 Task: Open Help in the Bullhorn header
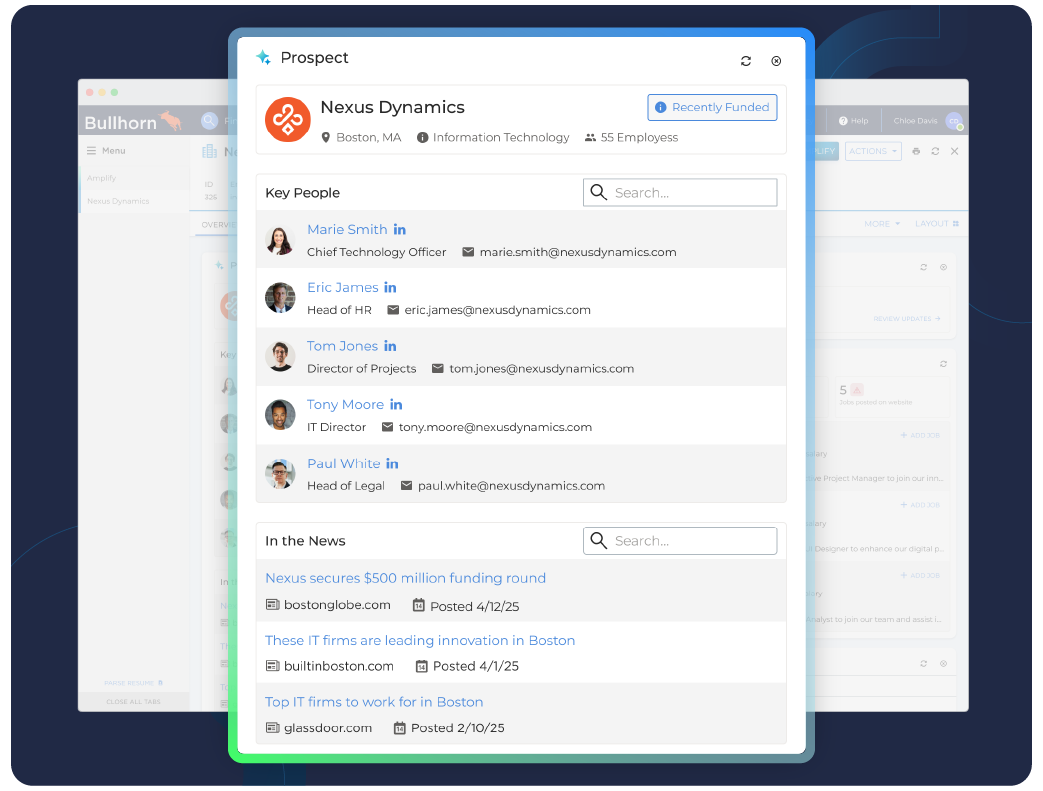(854, 121)
